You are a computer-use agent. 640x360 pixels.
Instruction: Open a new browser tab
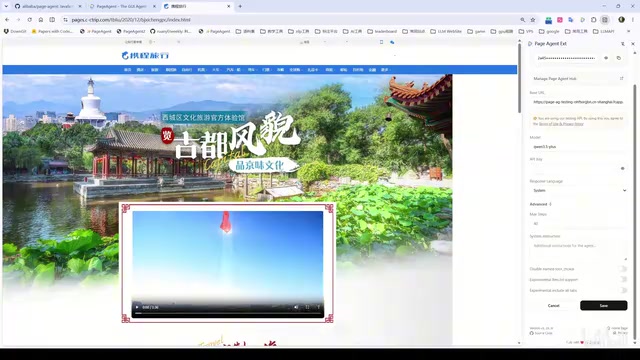tap(240, 6)
